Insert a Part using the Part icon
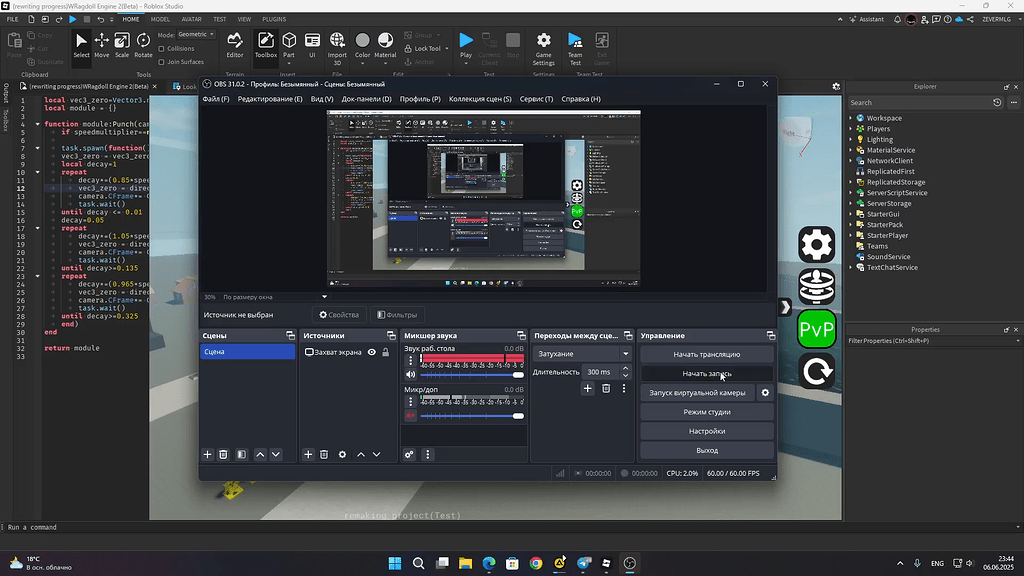1024x576 pixels. (x=289, y=40)
